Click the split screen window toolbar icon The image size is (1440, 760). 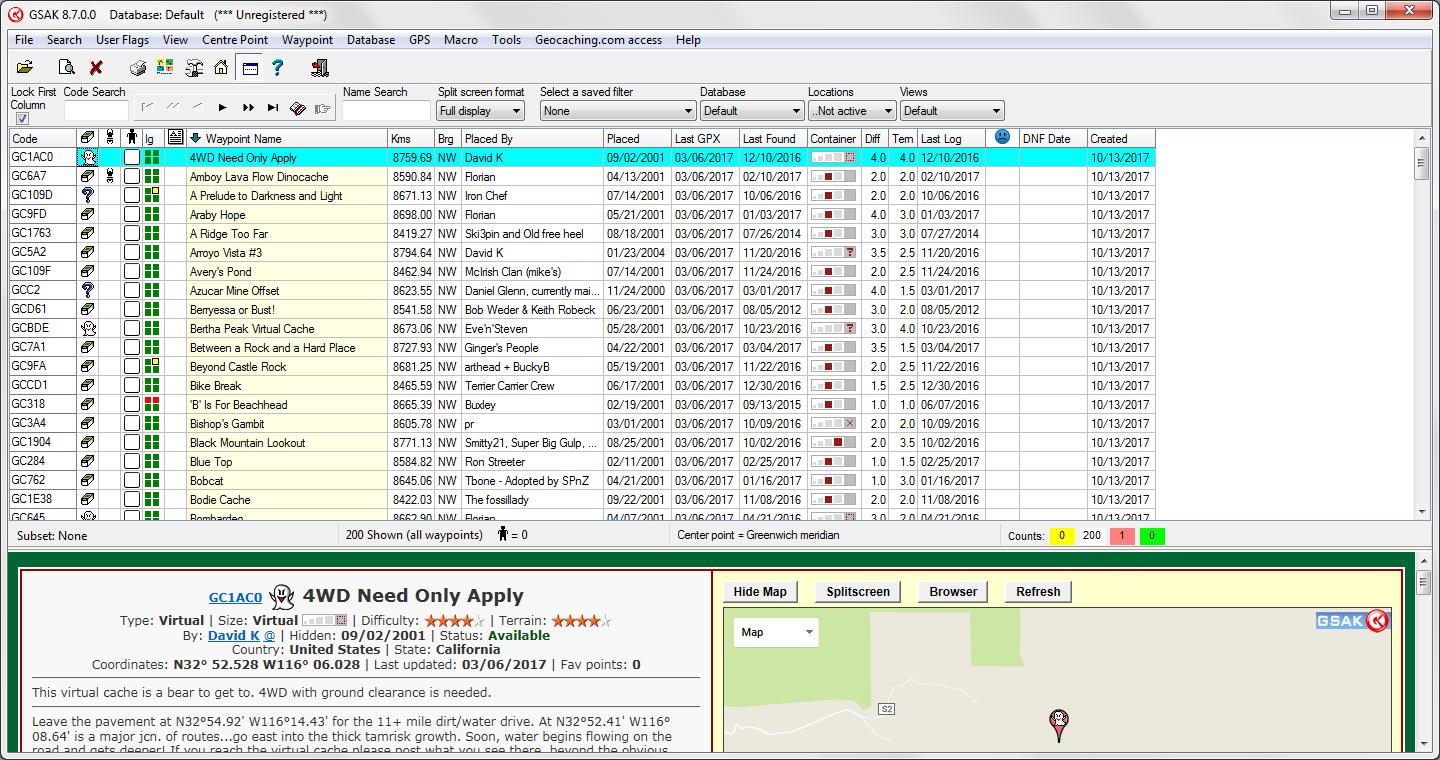tap(250, 68)
